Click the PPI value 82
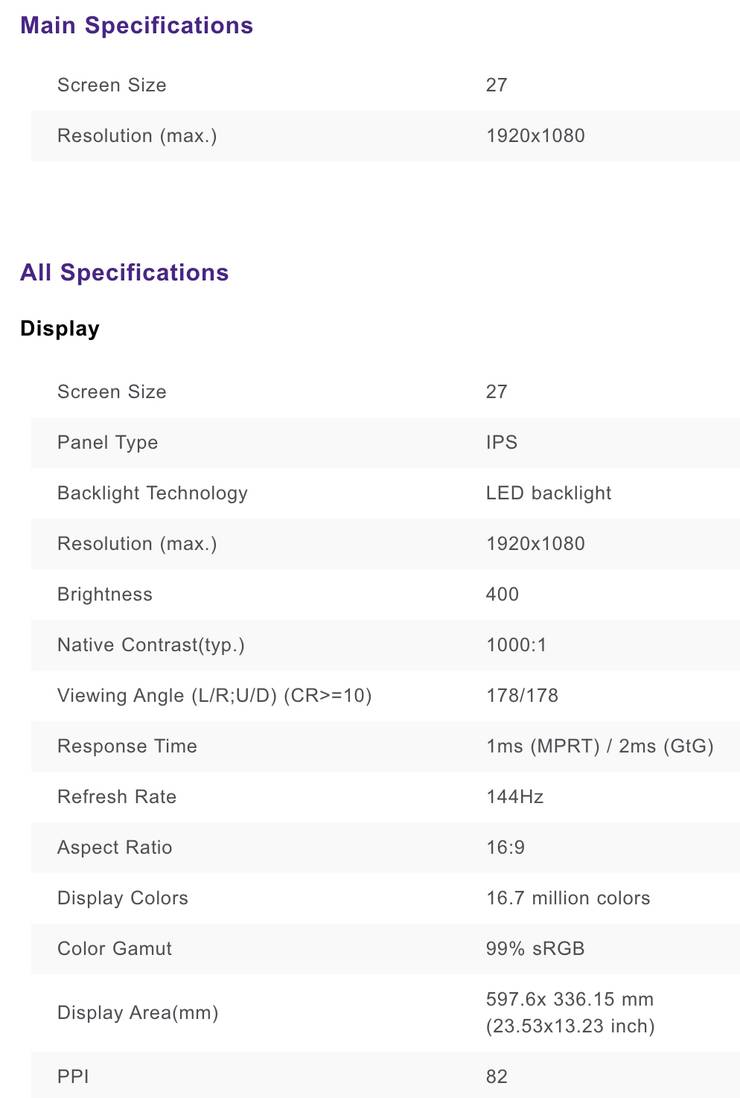Image resolution: width=740 pixels, height=1098 pixels. 496,1076
